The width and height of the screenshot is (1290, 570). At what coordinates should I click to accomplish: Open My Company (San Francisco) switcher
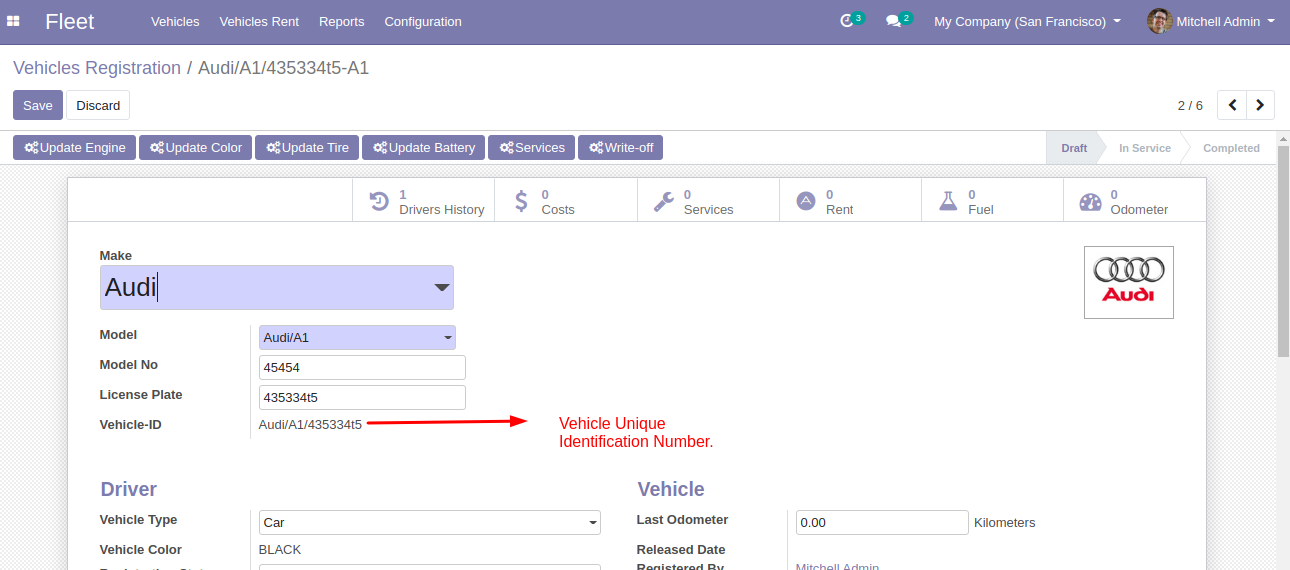(1027, 21)
